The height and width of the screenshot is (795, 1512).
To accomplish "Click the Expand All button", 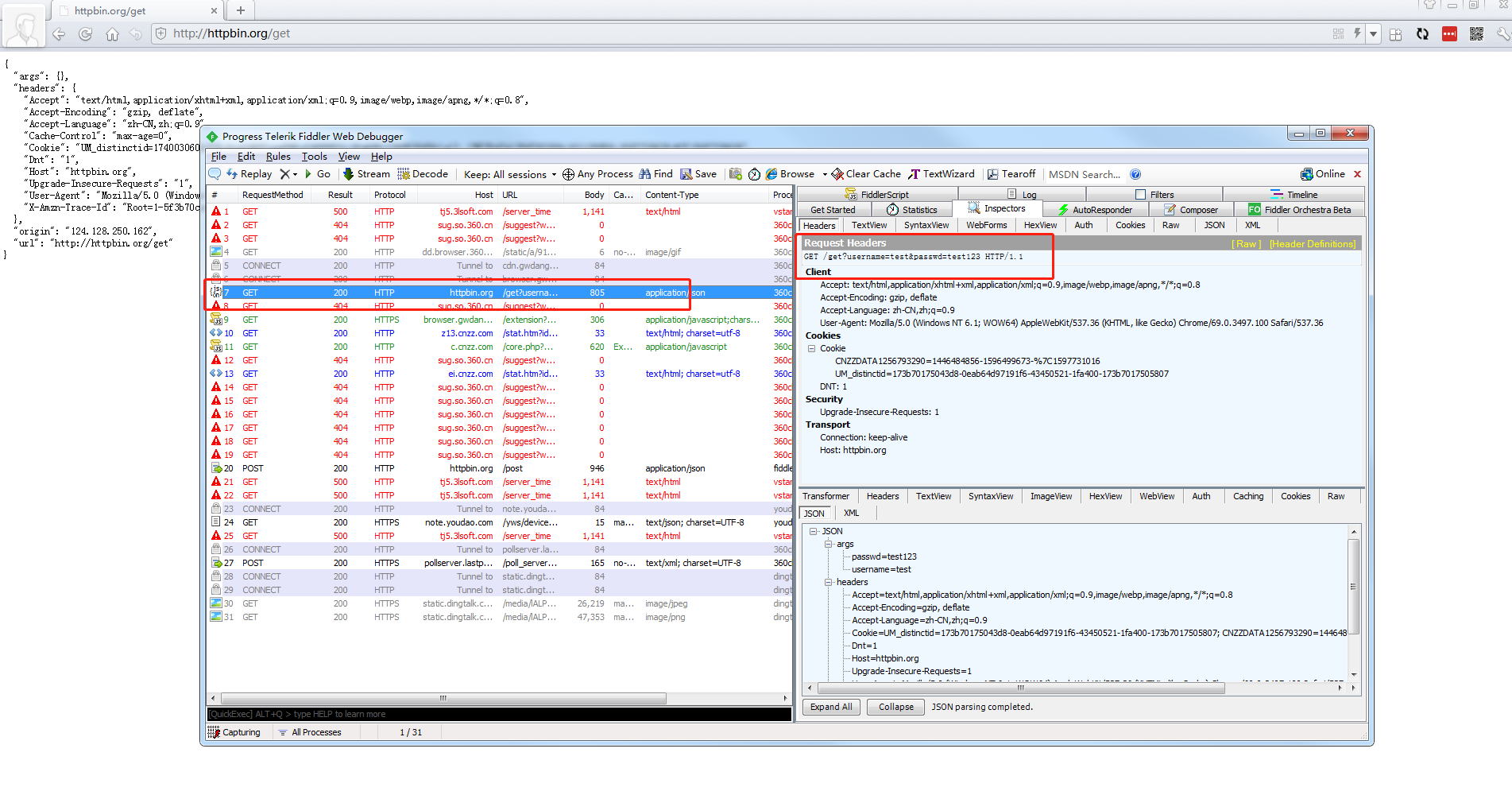I will 831,707.
